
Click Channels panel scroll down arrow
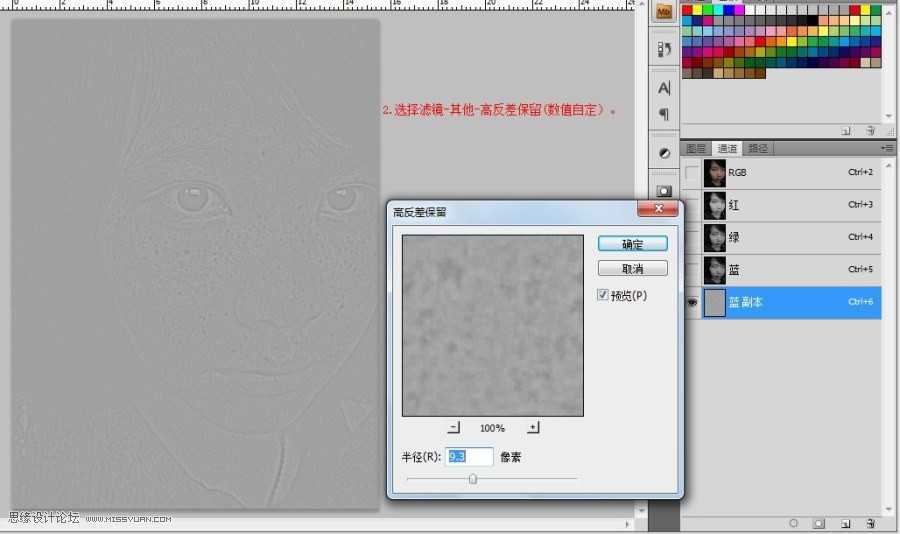889,509
